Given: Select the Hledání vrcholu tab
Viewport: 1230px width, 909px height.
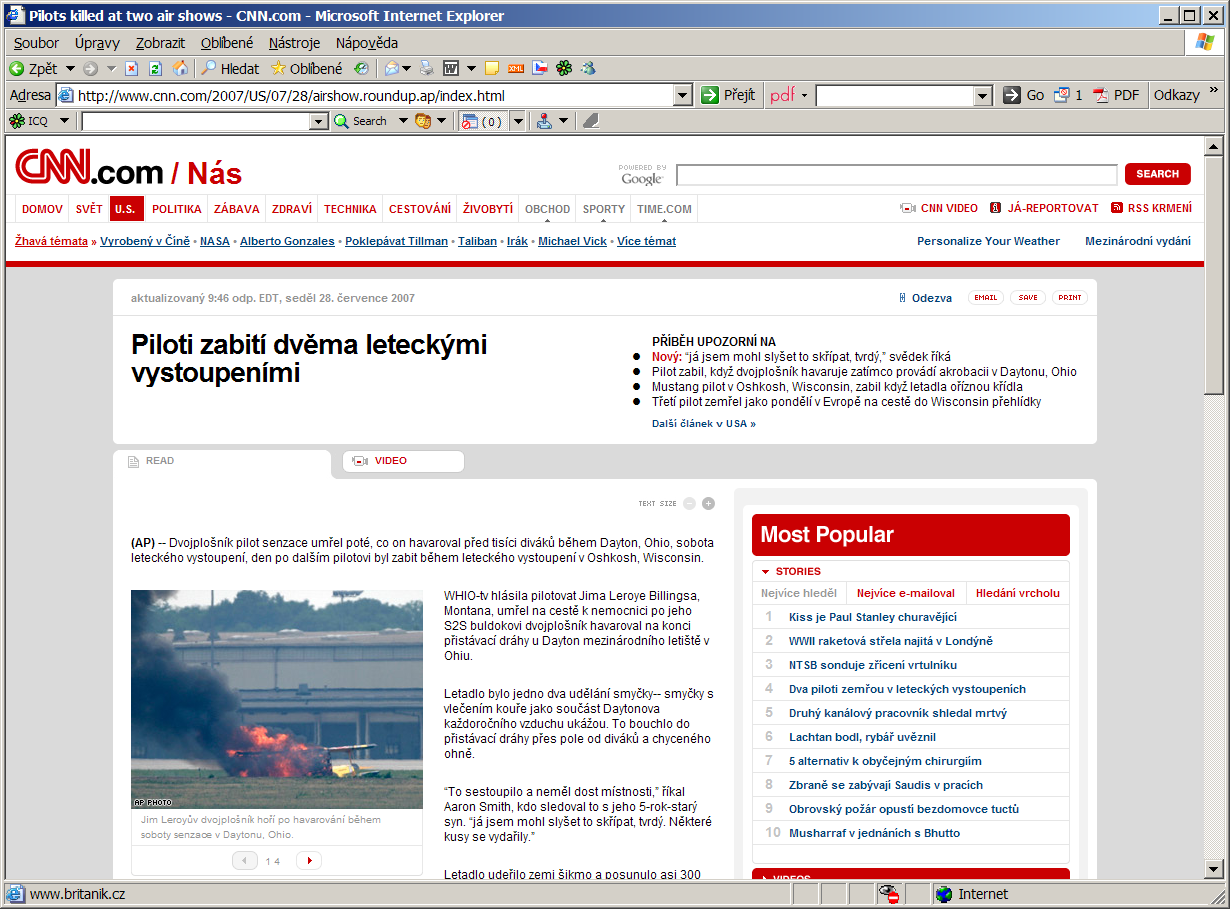Looking at the screenshot, I should [1018, 593].
